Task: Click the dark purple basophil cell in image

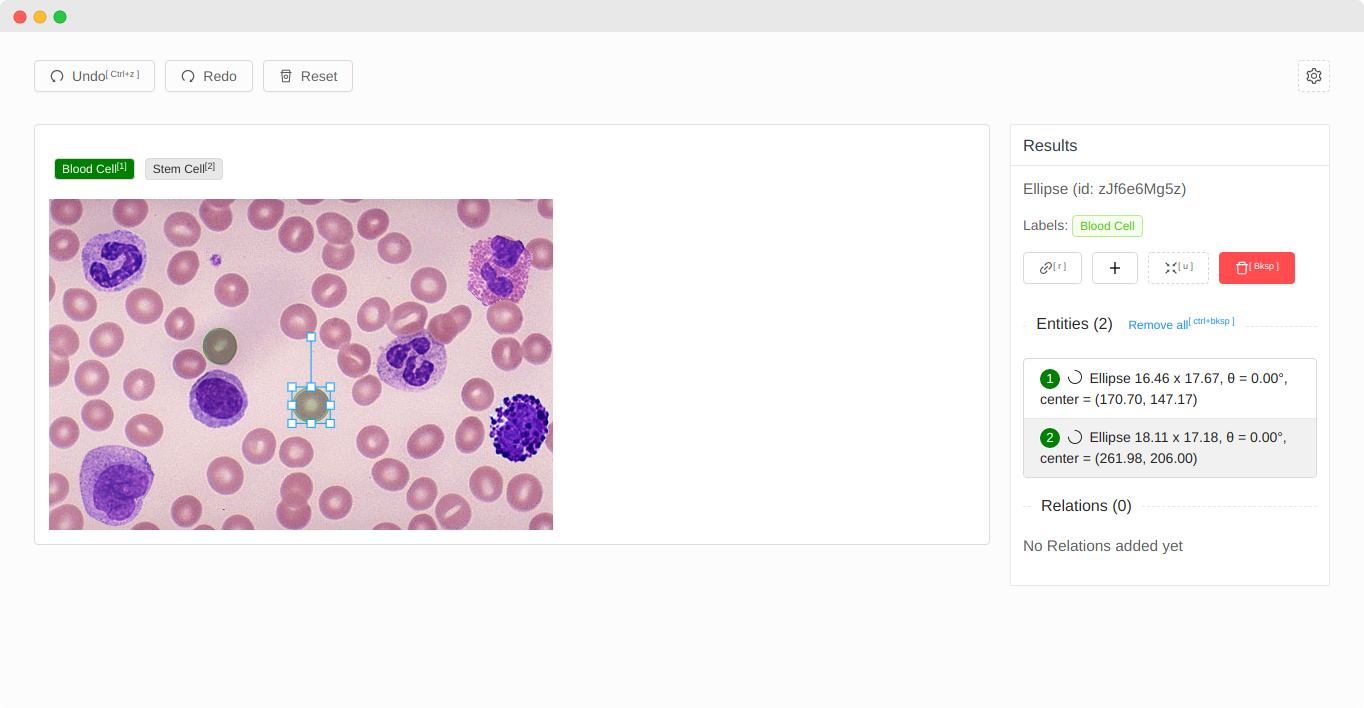Action: coord(519,428)
